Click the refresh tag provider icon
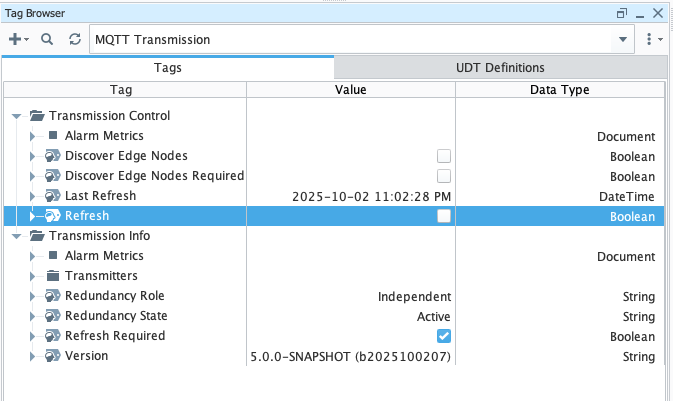This screenshot has height=401, width=673. pos(74,40)
